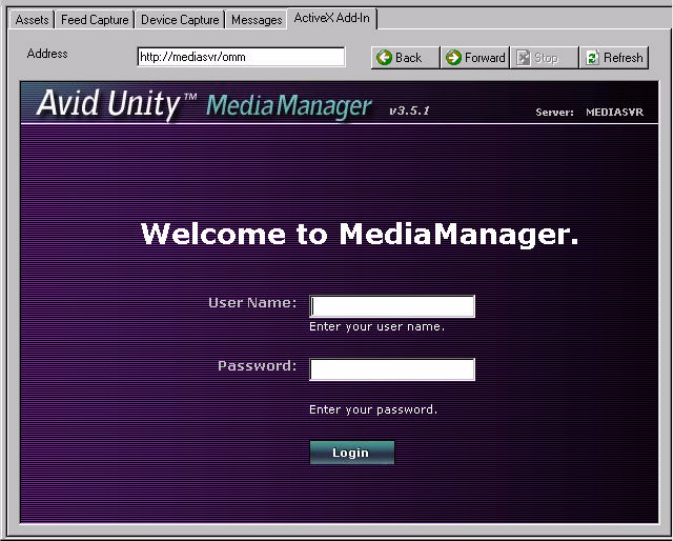This screenshot has height=541, width=673.
Task: Click the Avid Unity MediaManager logo
Action: [x=204, y=104]
